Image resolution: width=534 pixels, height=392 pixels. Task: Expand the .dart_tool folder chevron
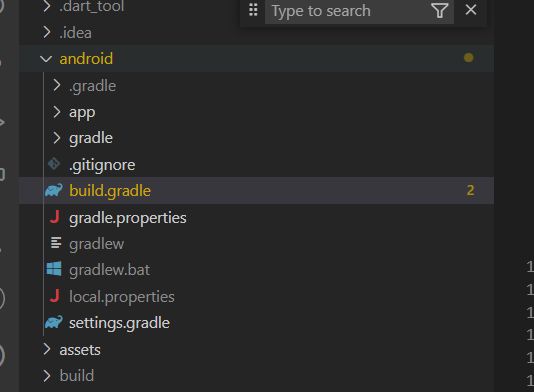tap(47, 6)
